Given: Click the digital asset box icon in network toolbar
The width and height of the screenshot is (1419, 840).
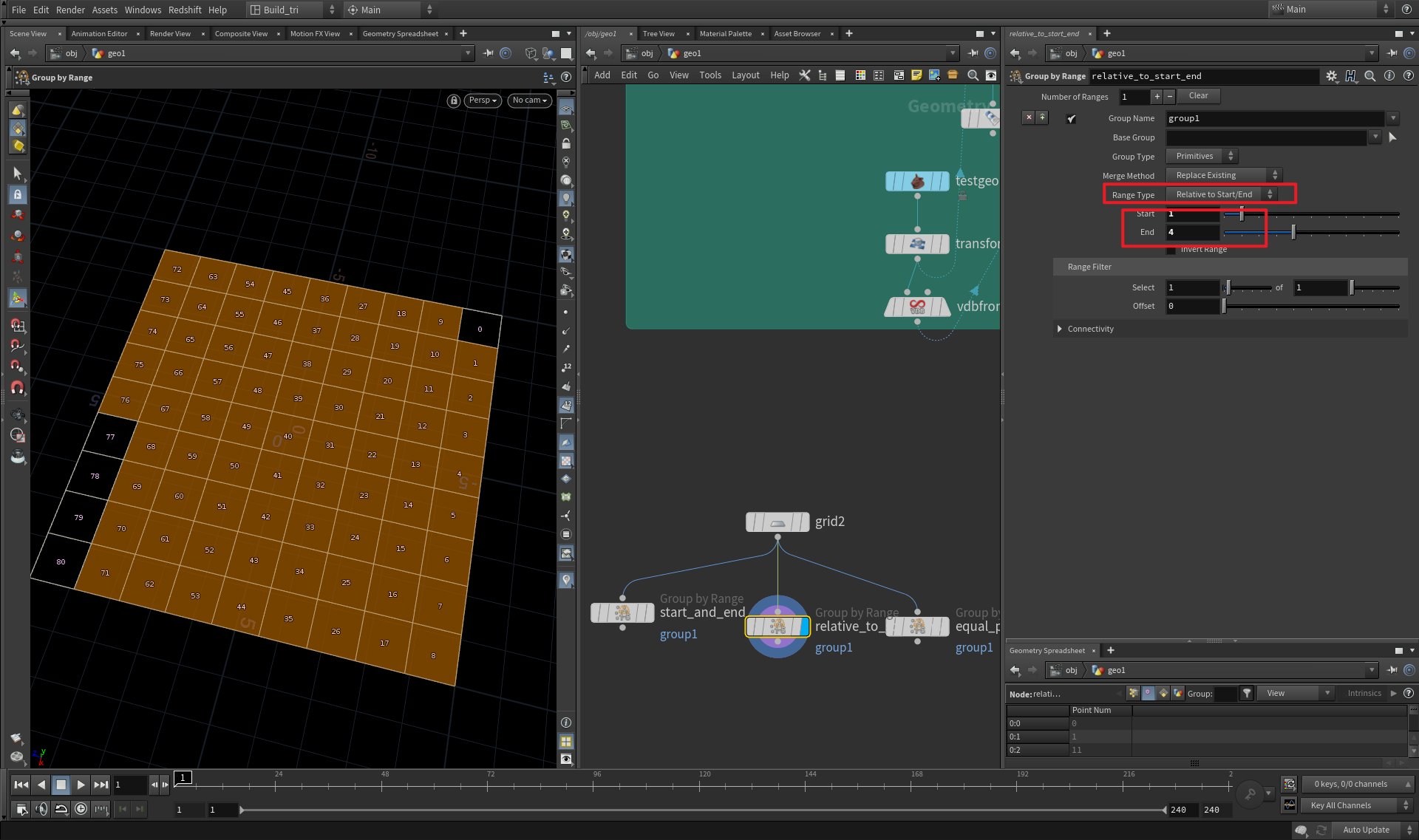Looking at the screenshot, I should pos(951,75).
